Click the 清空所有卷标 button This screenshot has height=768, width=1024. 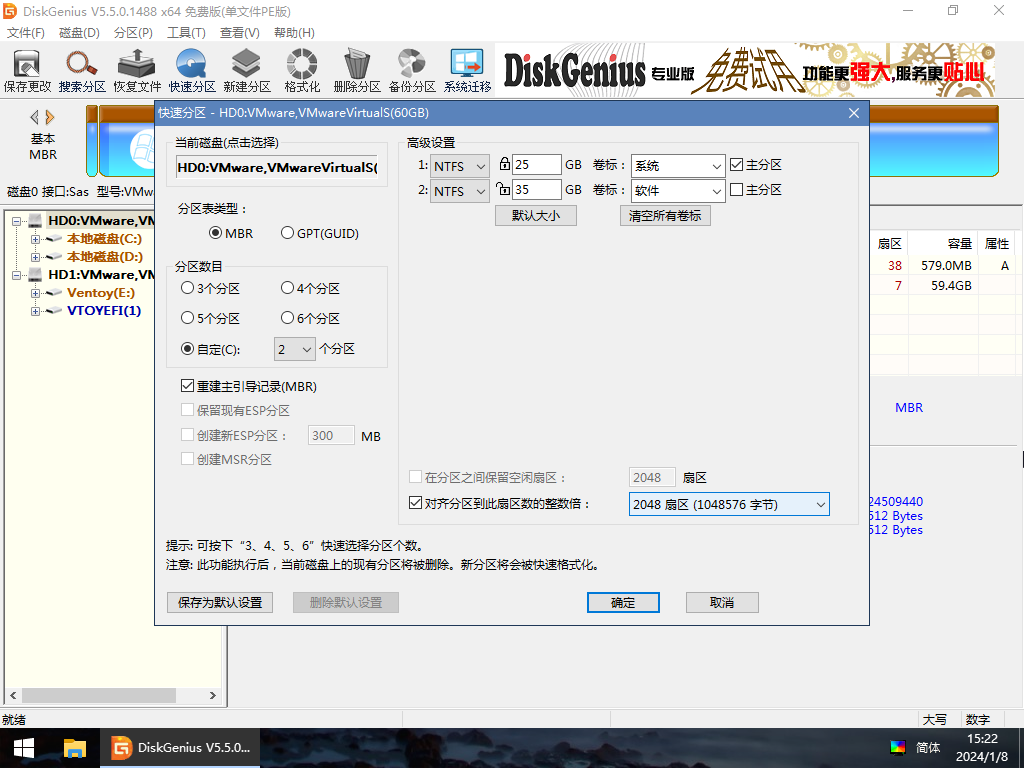click(664, 215)
